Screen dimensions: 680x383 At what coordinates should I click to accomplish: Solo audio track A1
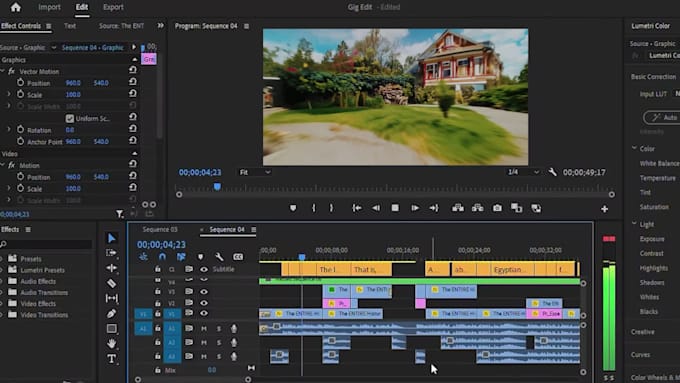(x=219, y=329)
